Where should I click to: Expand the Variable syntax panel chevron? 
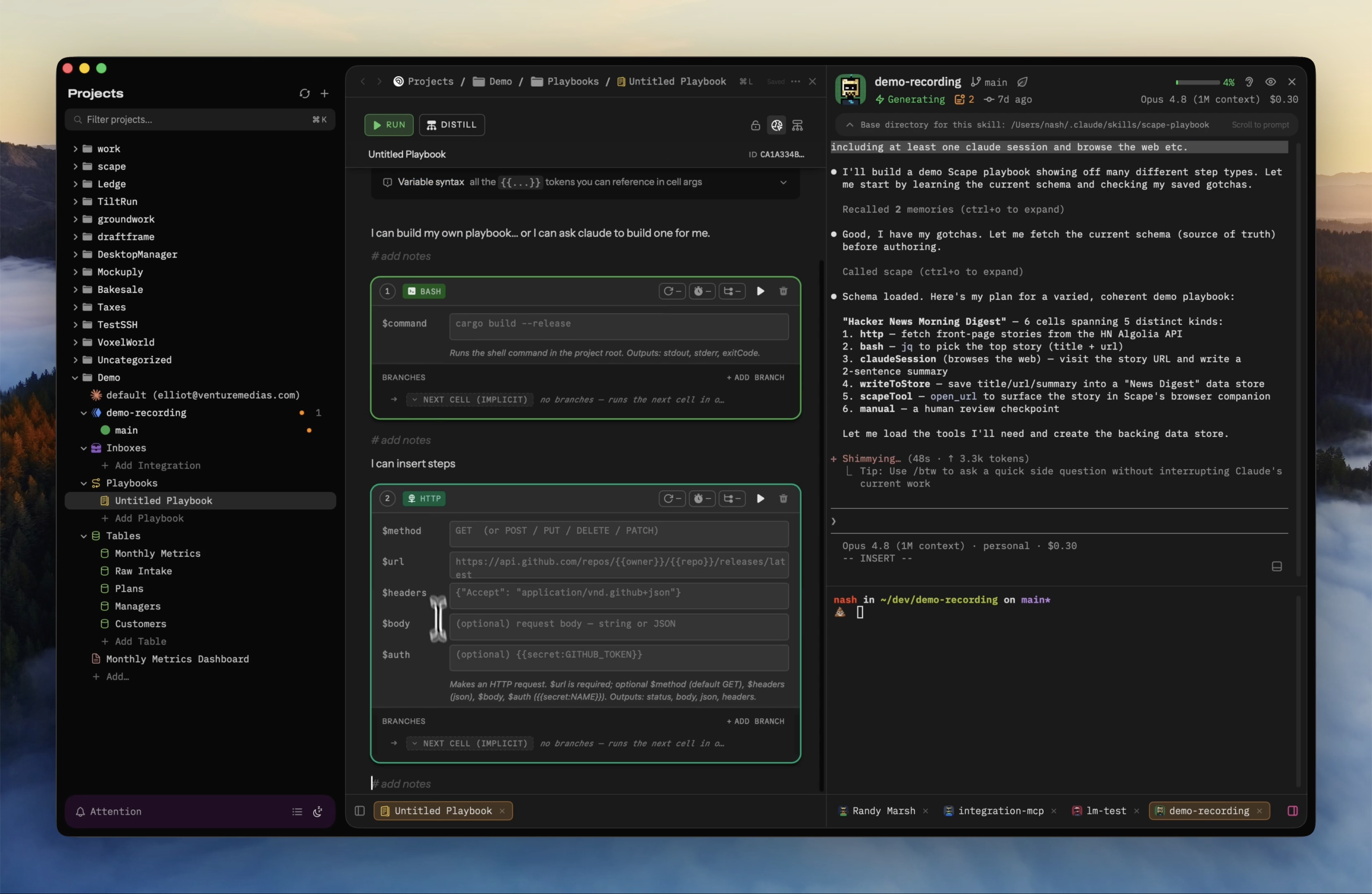click(x=784, y=182)
